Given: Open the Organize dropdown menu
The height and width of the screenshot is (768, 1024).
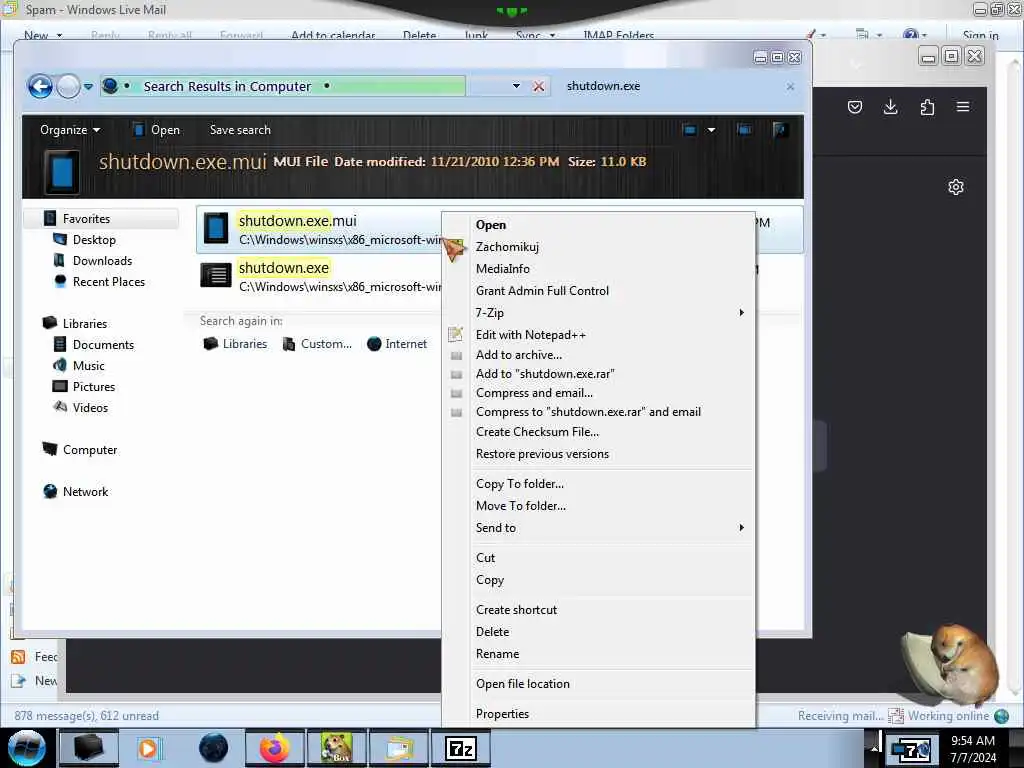Looking at the screenshot, I should point(70,130).
